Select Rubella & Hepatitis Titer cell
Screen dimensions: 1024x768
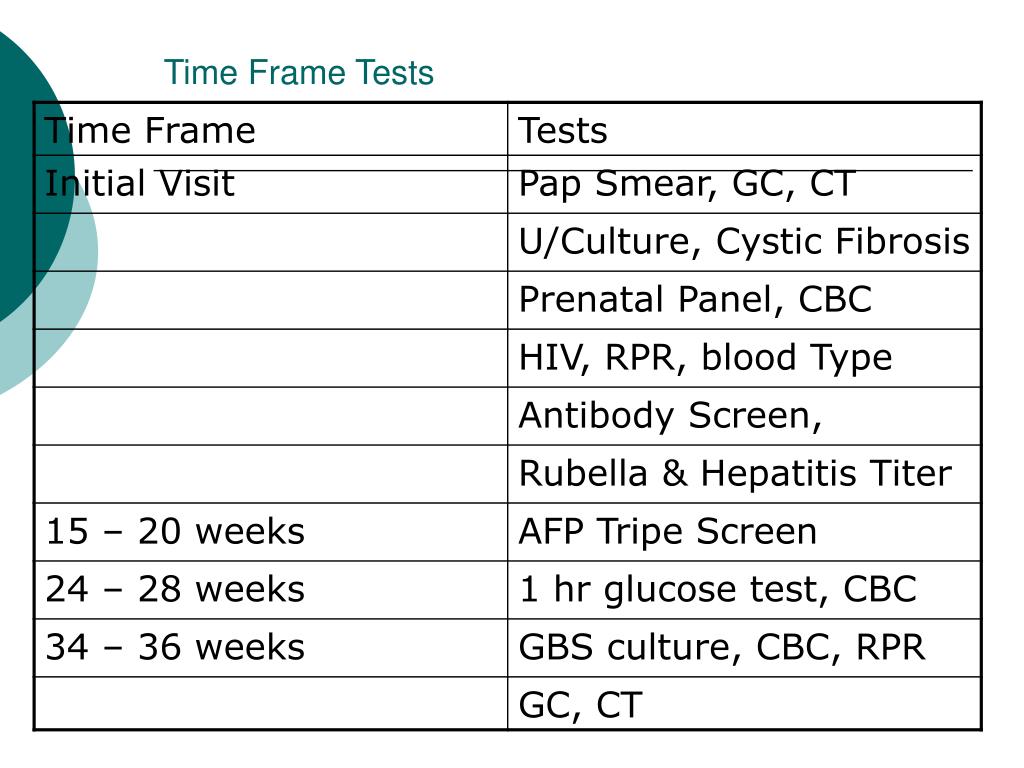744,474
